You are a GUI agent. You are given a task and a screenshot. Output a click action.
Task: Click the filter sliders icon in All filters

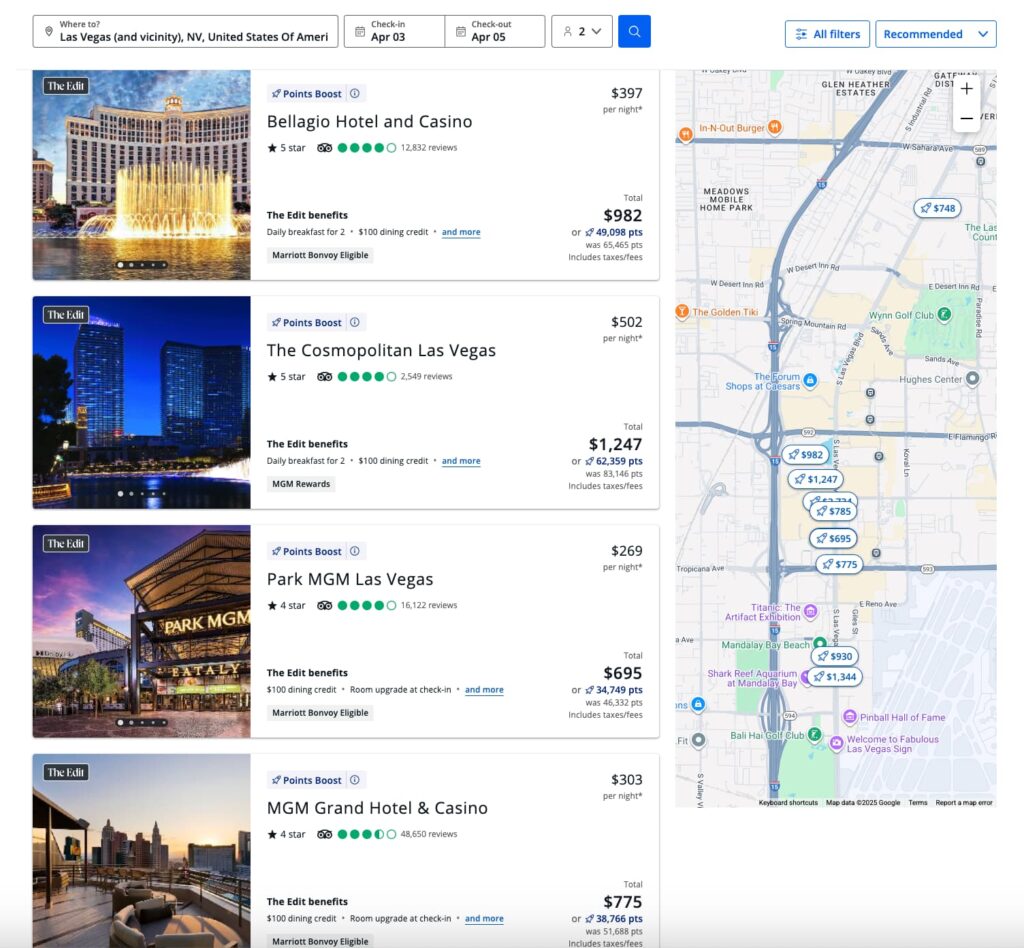(x=800, y=33)
